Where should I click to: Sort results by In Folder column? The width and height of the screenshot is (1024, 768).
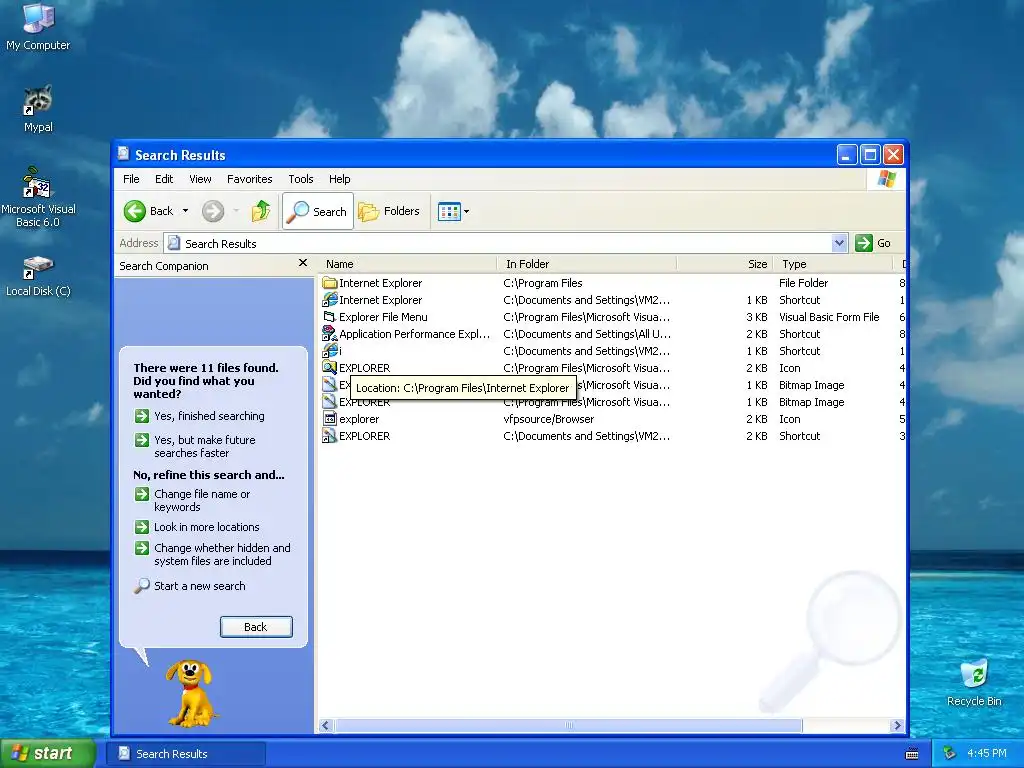click(x=586, y=264)
